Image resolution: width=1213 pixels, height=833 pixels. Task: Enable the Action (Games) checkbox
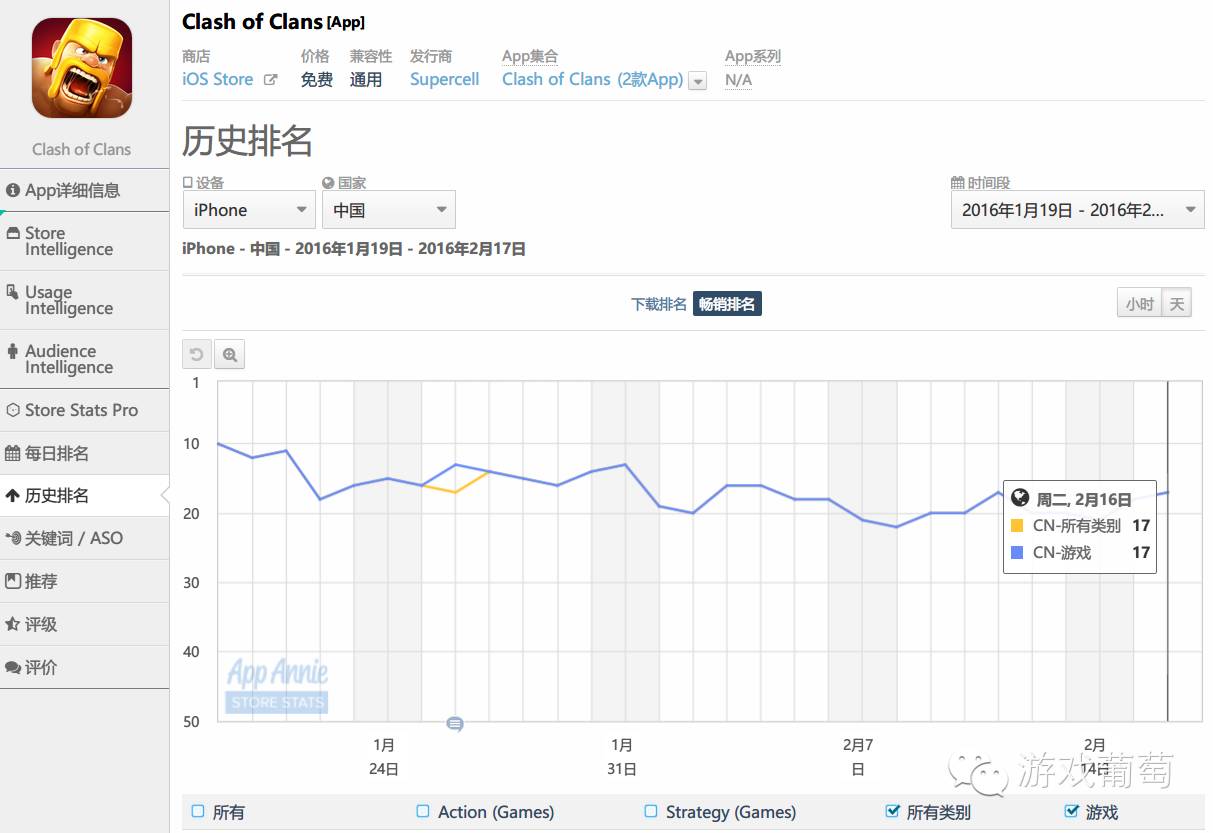tap(422, 811)
